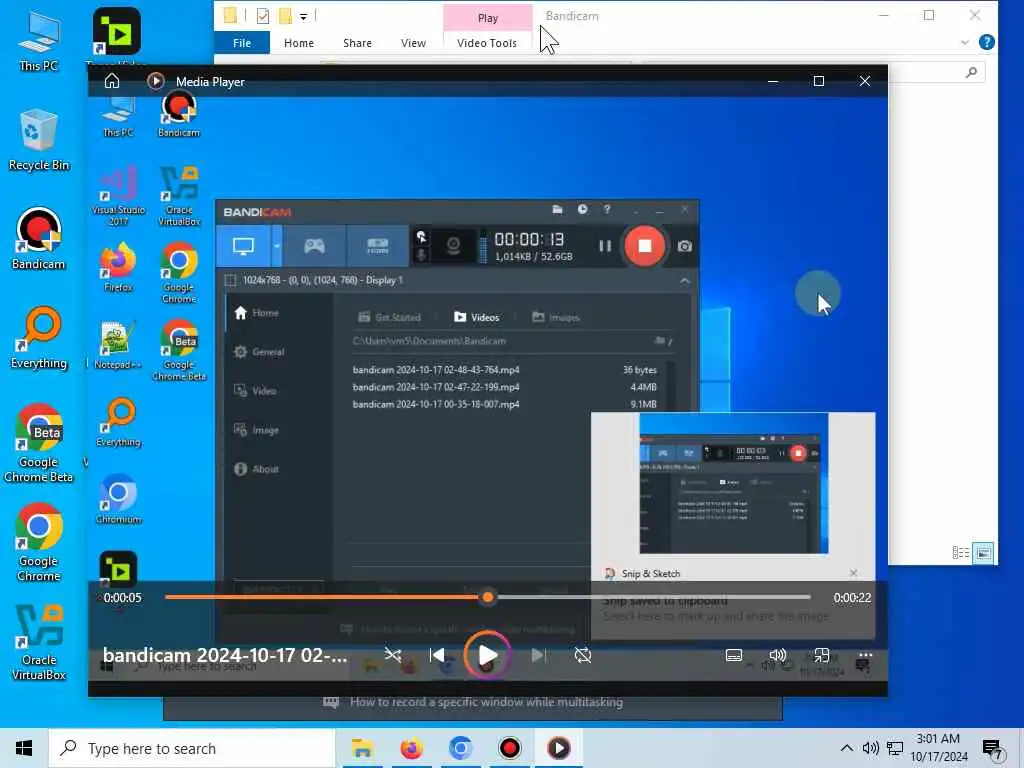1024x768 pixels.
Task: Toggle repeat mode in Media Player
Action: click(x=583, y=655)
